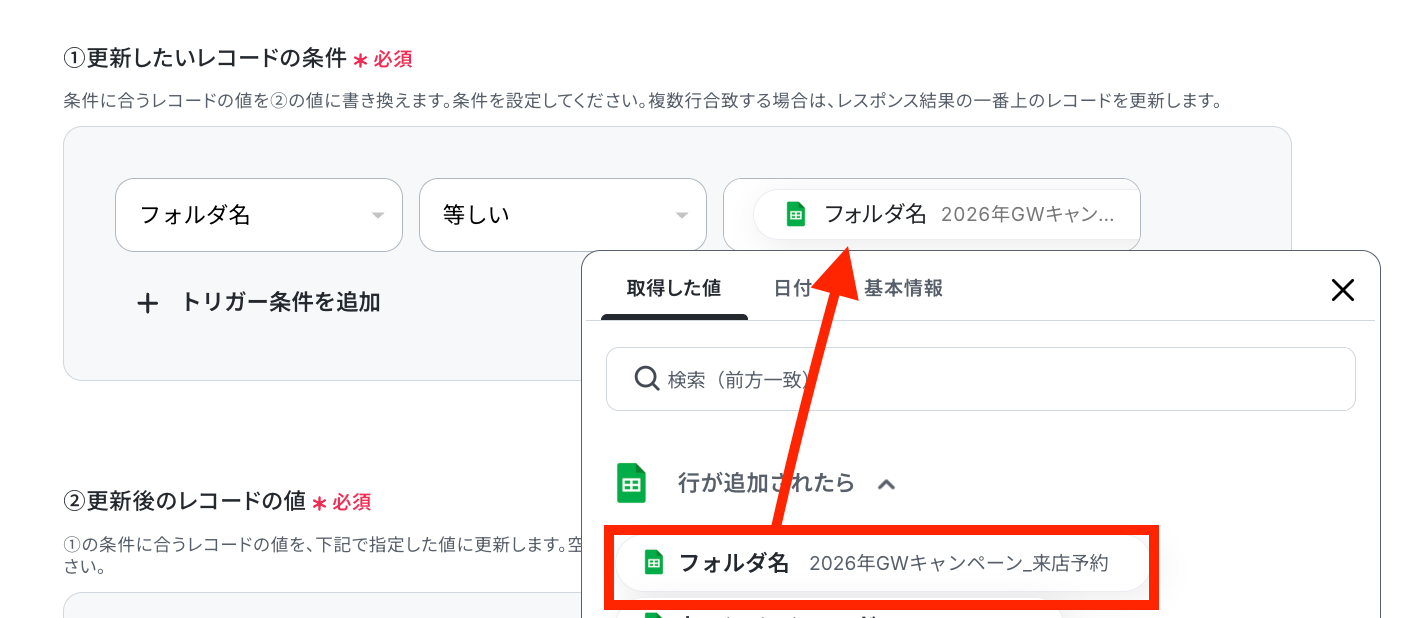The image size is (1428, 618).
Task: Click Sheets icon beside 行が追加されたら
Action: coord(631,483)
